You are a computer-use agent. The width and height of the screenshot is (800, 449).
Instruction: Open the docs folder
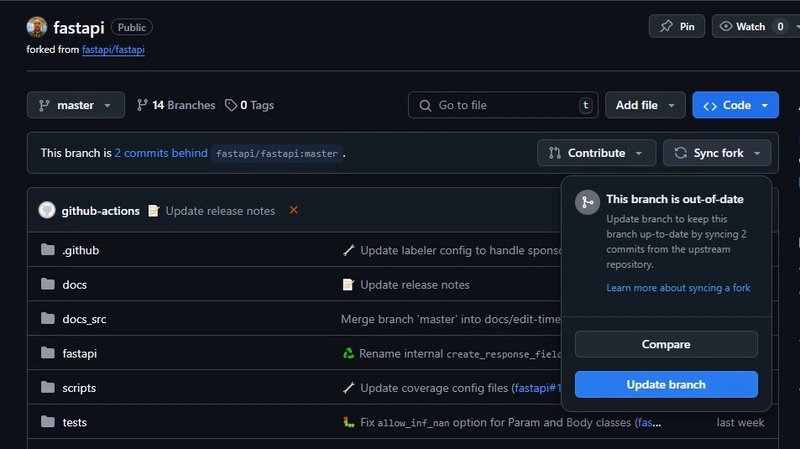(x=74, y=285)
